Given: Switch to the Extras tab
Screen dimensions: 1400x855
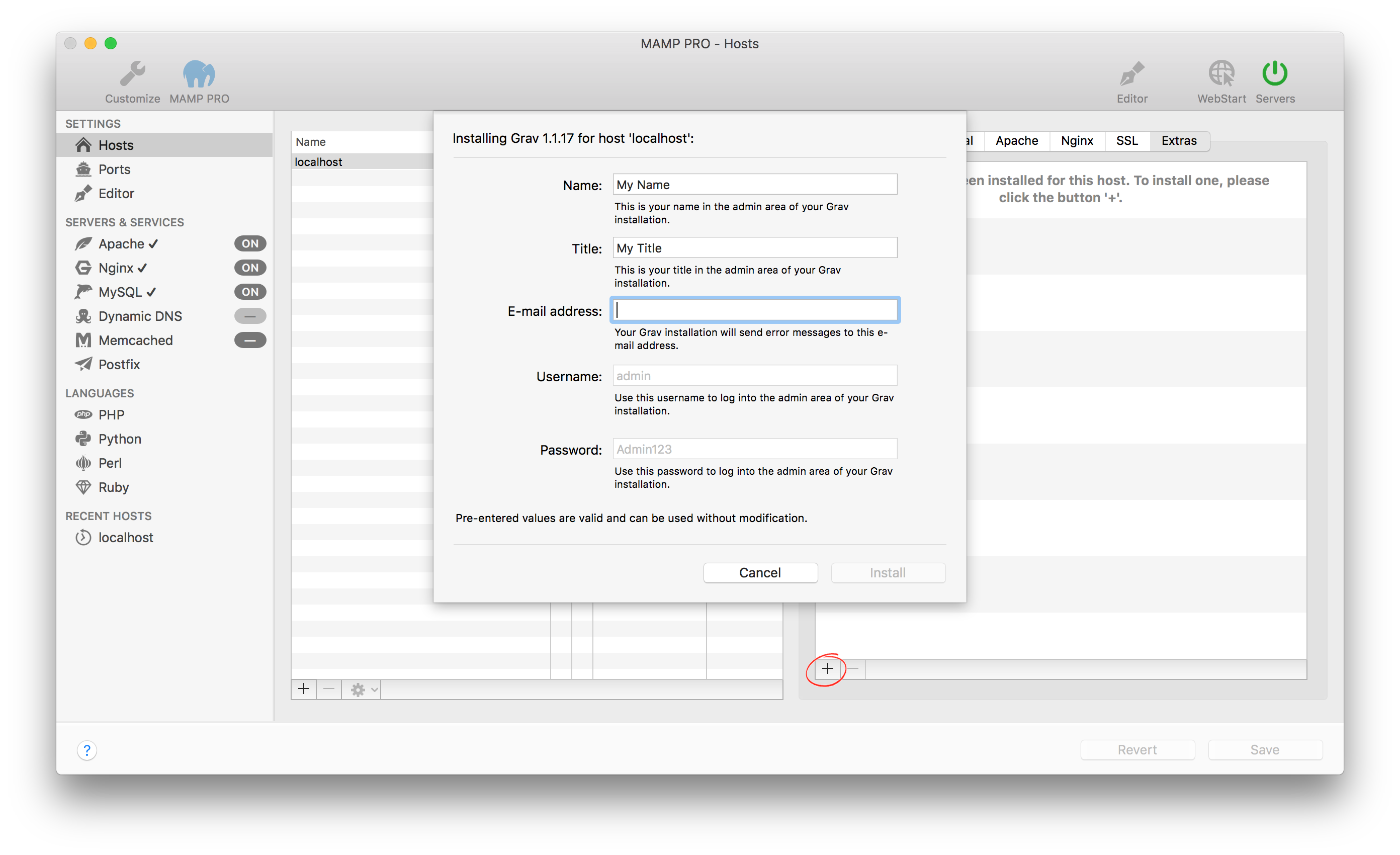Looking at the screenshot, I should point(1179,140).
